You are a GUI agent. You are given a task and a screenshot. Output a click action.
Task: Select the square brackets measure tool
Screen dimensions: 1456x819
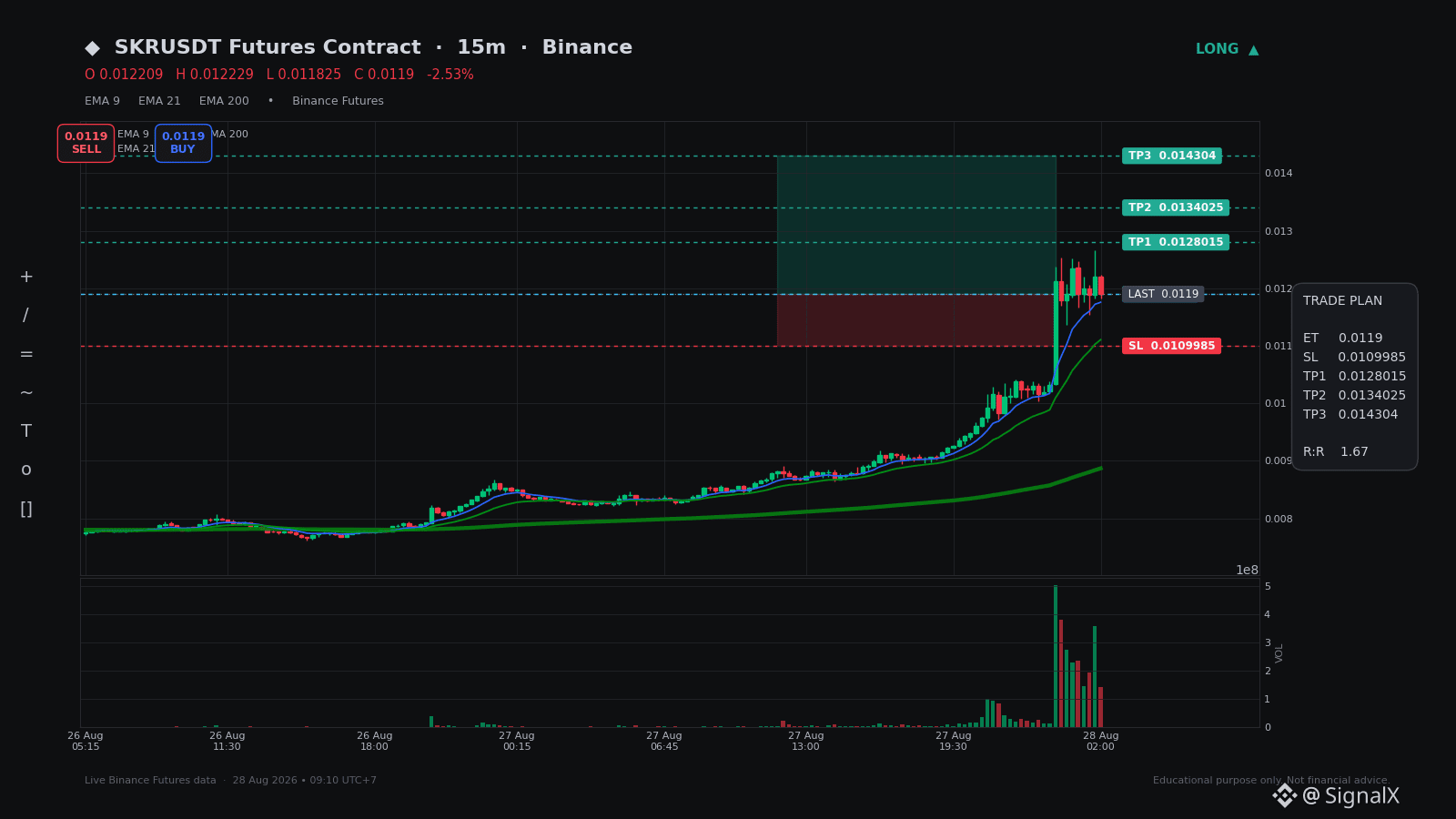pos(26,509)
